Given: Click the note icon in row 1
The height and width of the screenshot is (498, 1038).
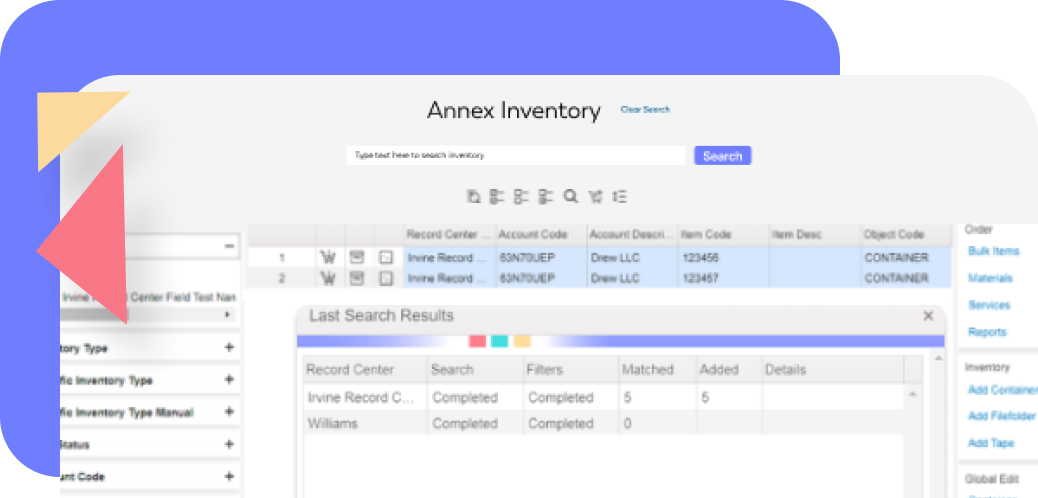Looking at the screenshot, I should pyautogui.click(x=386, y=258).
